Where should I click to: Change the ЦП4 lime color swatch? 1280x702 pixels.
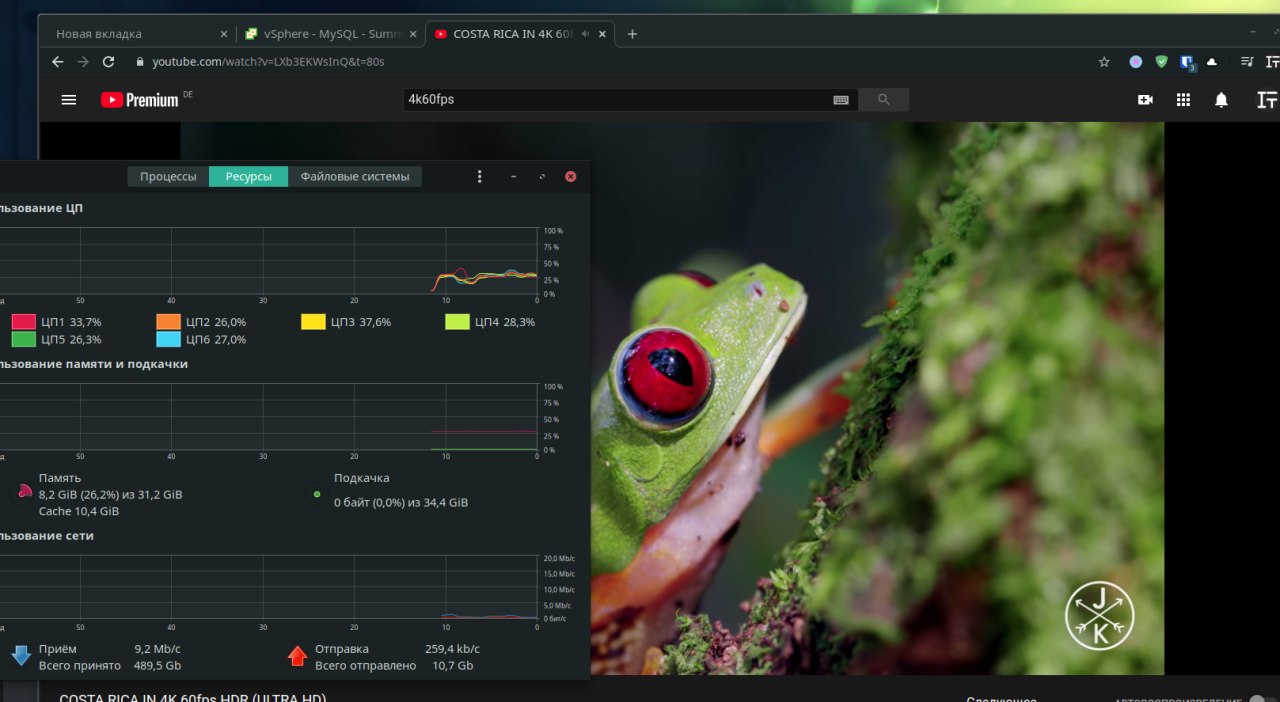pyautogui.click(x=457, y=322)
